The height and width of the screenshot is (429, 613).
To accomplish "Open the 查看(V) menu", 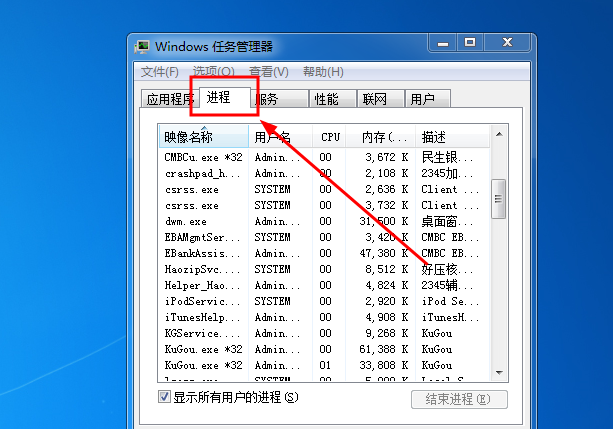I will pos(269,72).
